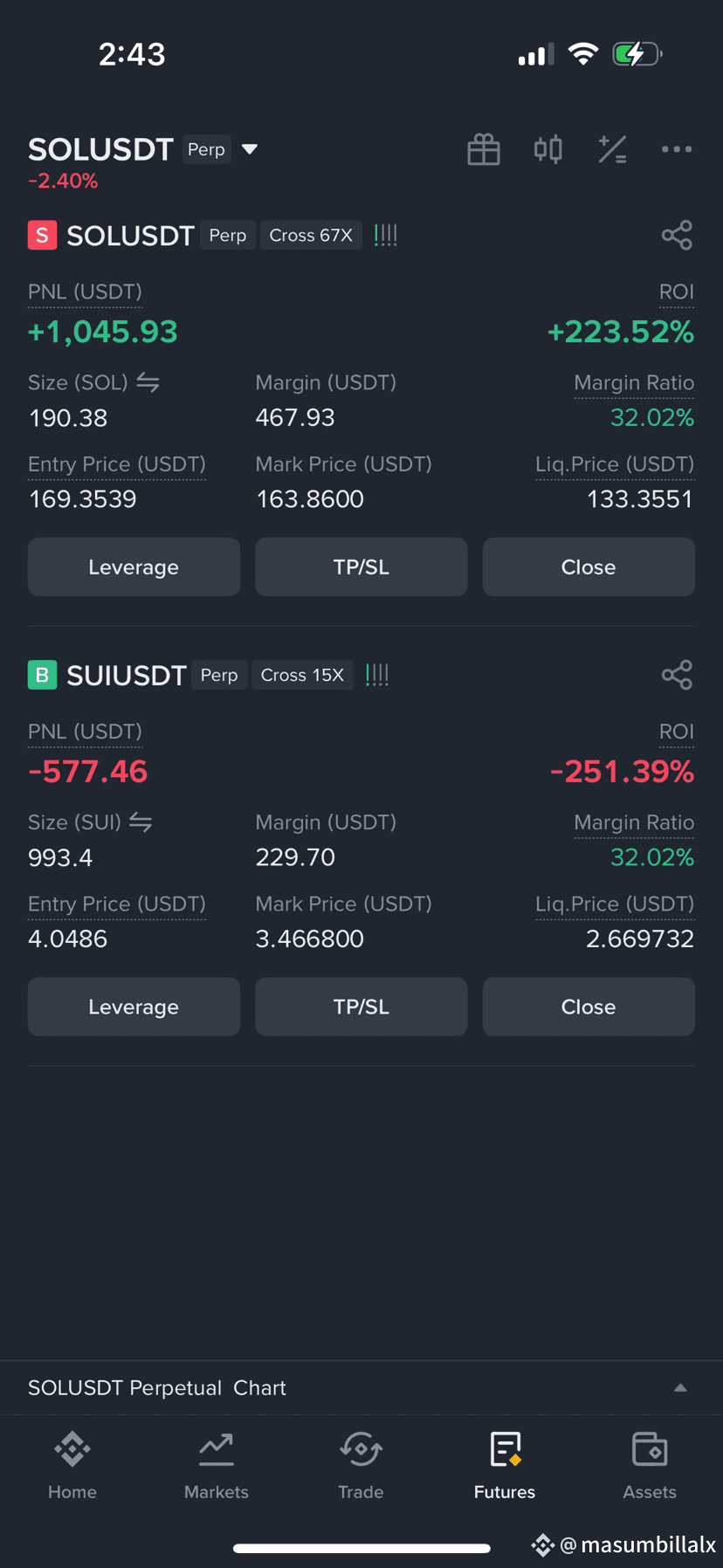Viewport: 723px width, 1568px height.
Task: Open the calculator plus-minus icon
Action: (612, 149)
